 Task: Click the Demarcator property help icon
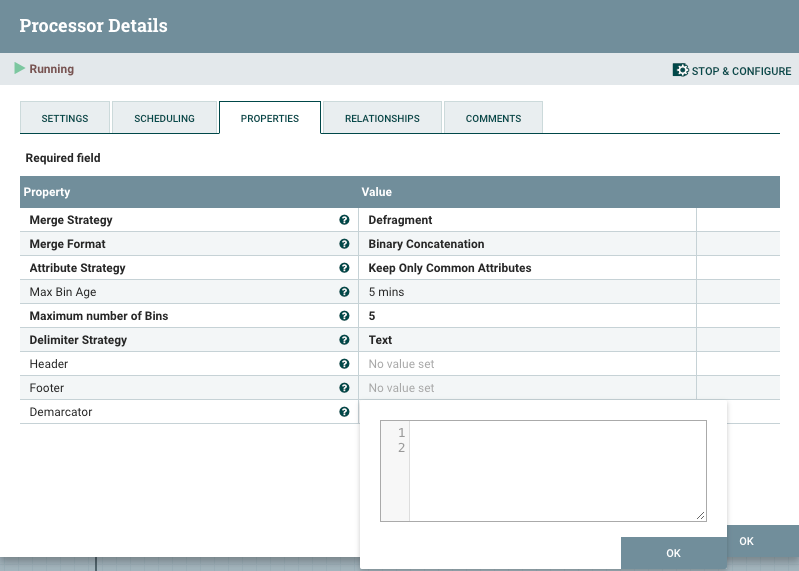(344, 412)
